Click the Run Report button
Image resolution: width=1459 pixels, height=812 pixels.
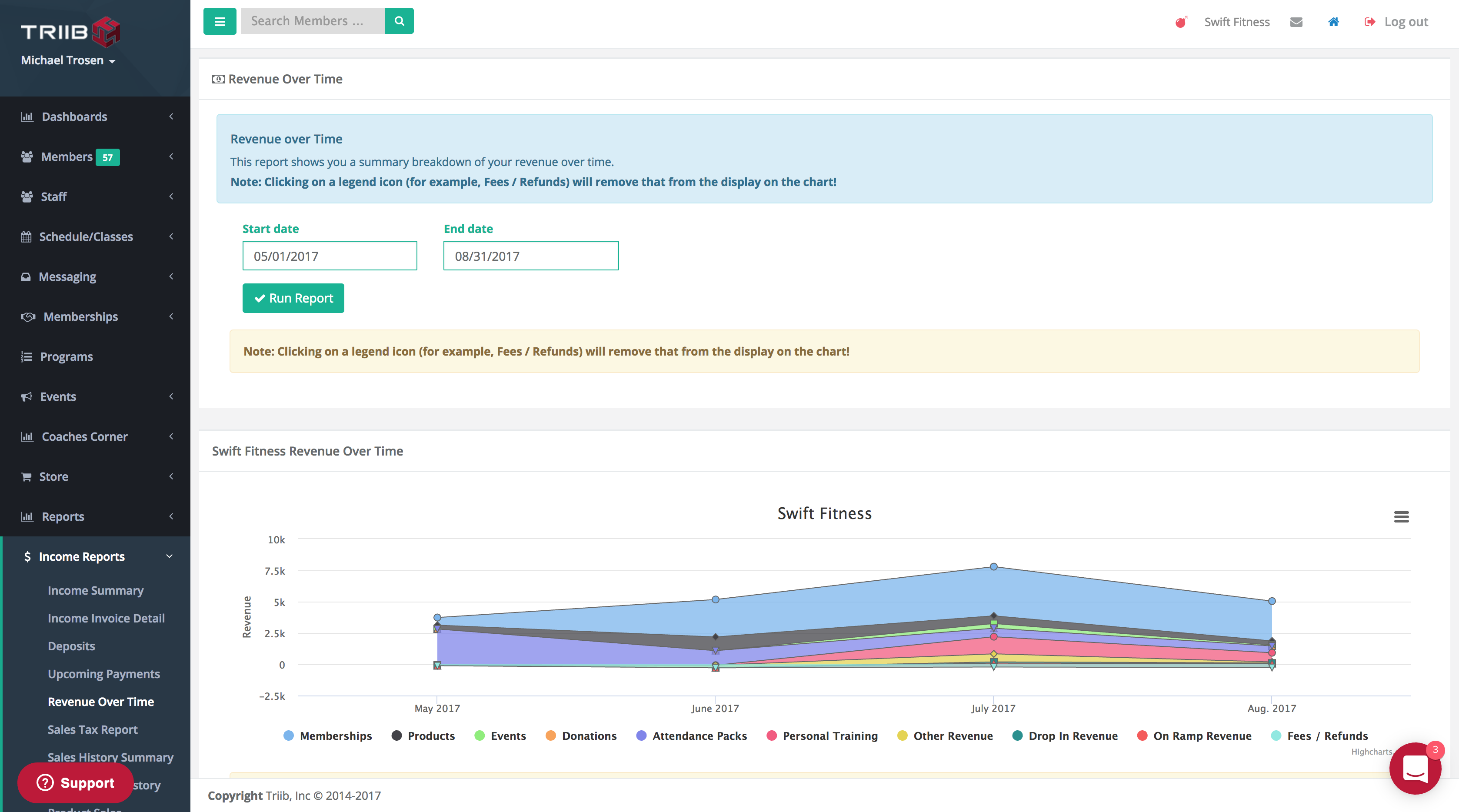[x=293, y=298]
